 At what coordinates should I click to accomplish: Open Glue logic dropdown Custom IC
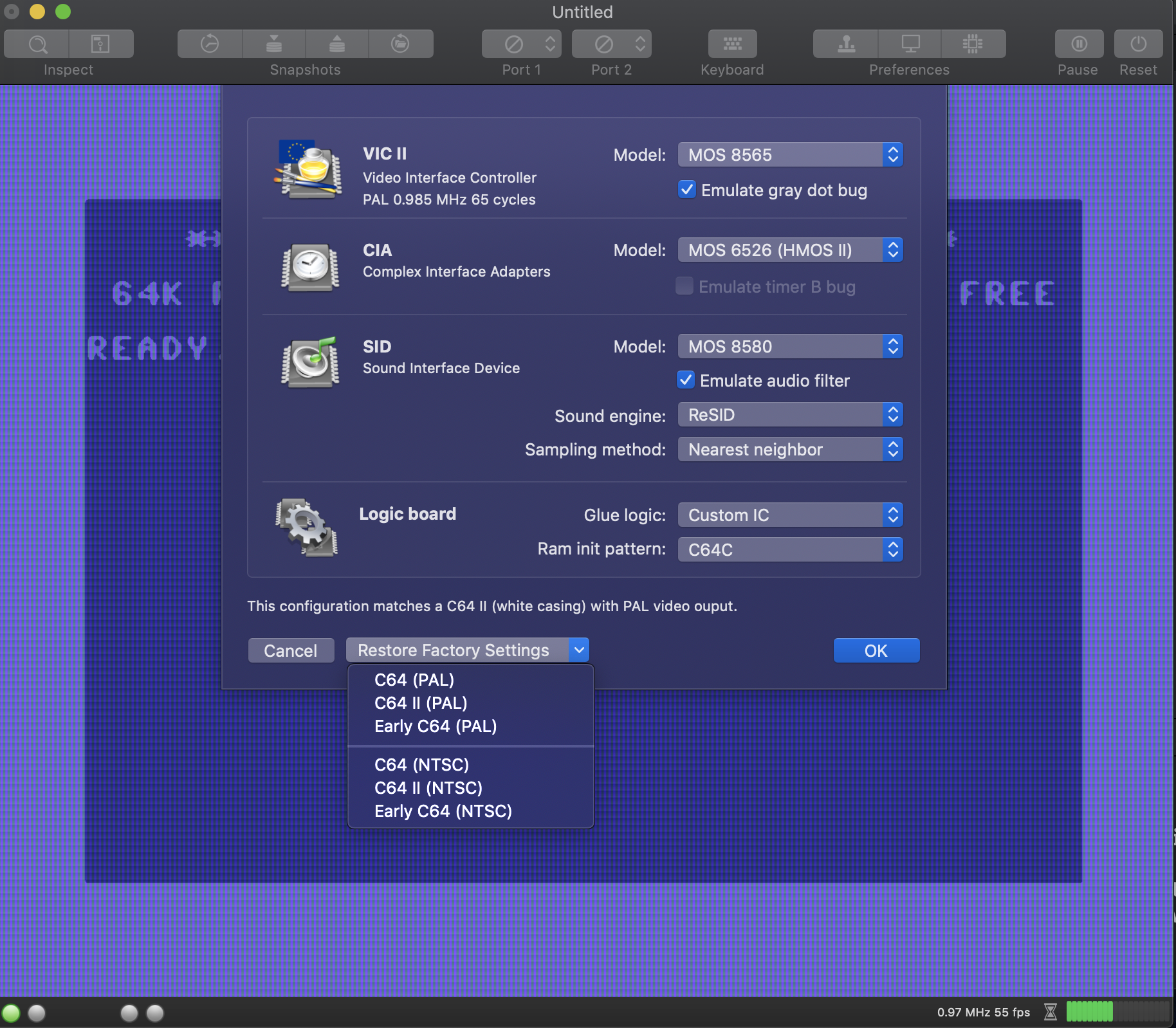(x=790, y=515)
